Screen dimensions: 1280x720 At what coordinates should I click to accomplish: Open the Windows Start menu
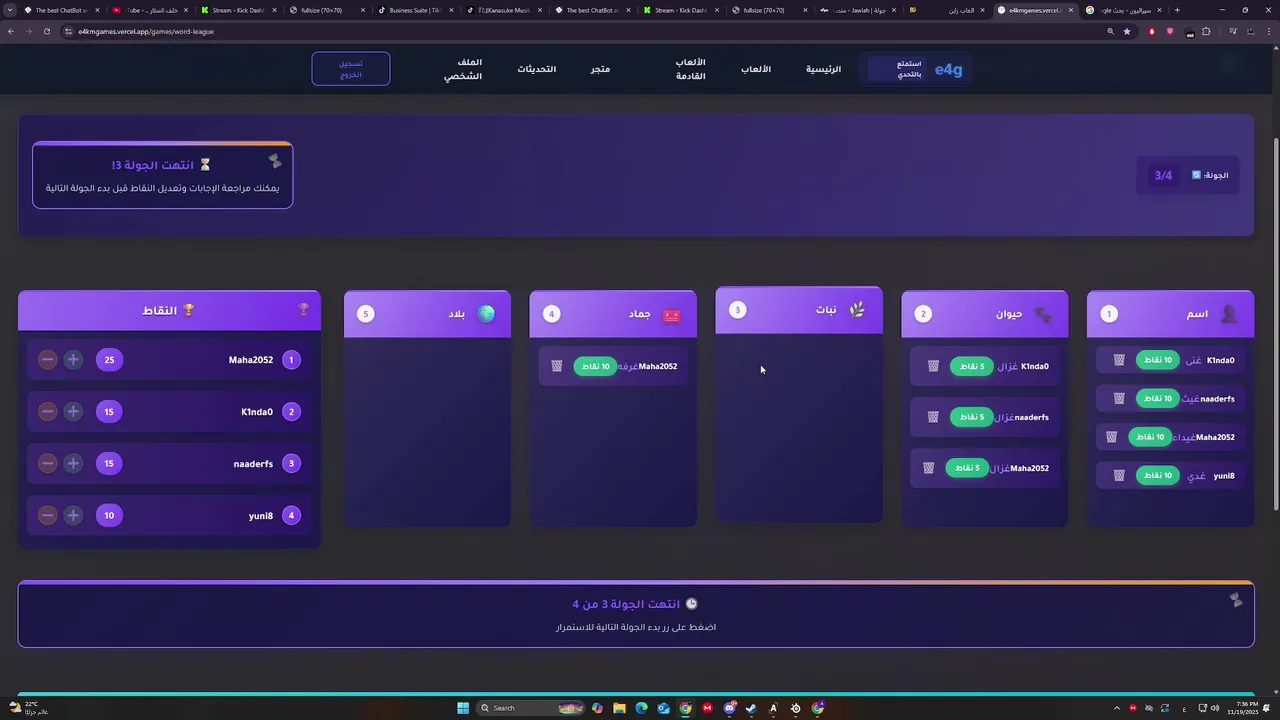[463, 708]
